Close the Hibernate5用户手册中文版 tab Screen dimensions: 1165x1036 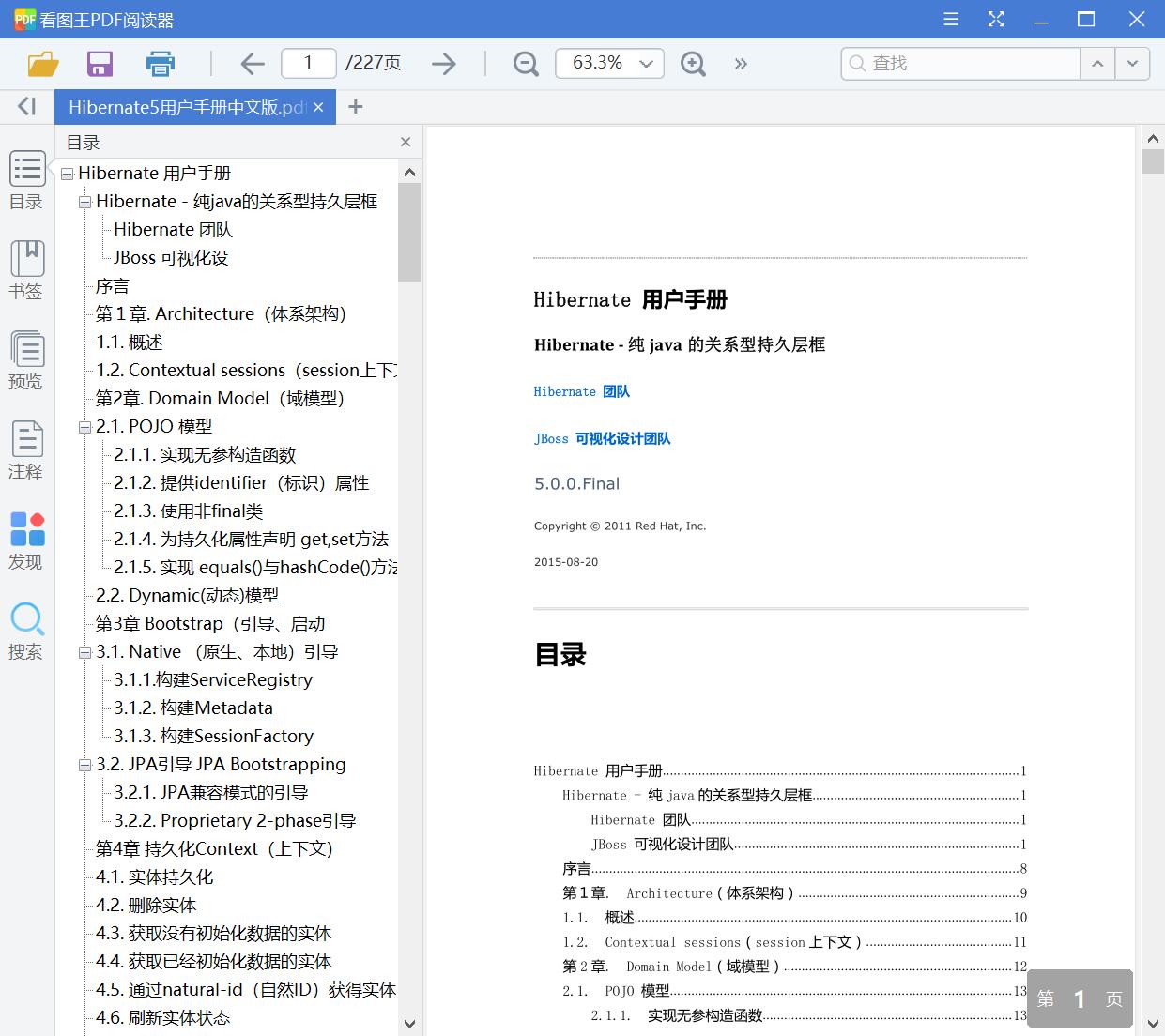point(318,107)
